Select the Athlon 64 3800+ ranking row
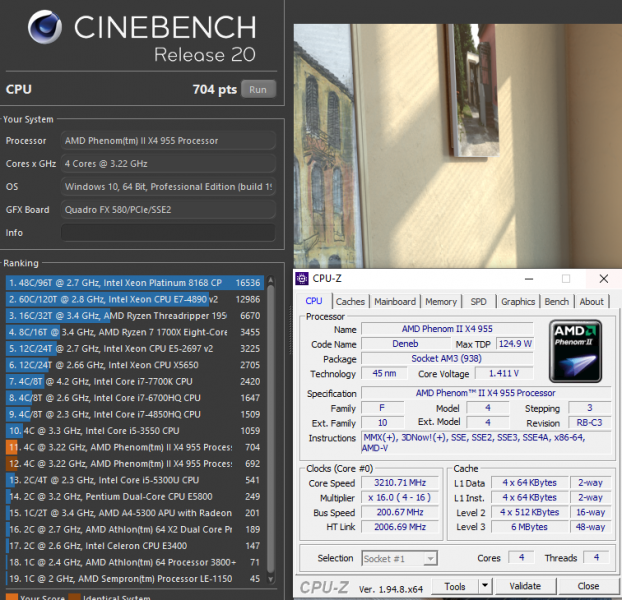 pyautogui.click(x=135, y=562)
